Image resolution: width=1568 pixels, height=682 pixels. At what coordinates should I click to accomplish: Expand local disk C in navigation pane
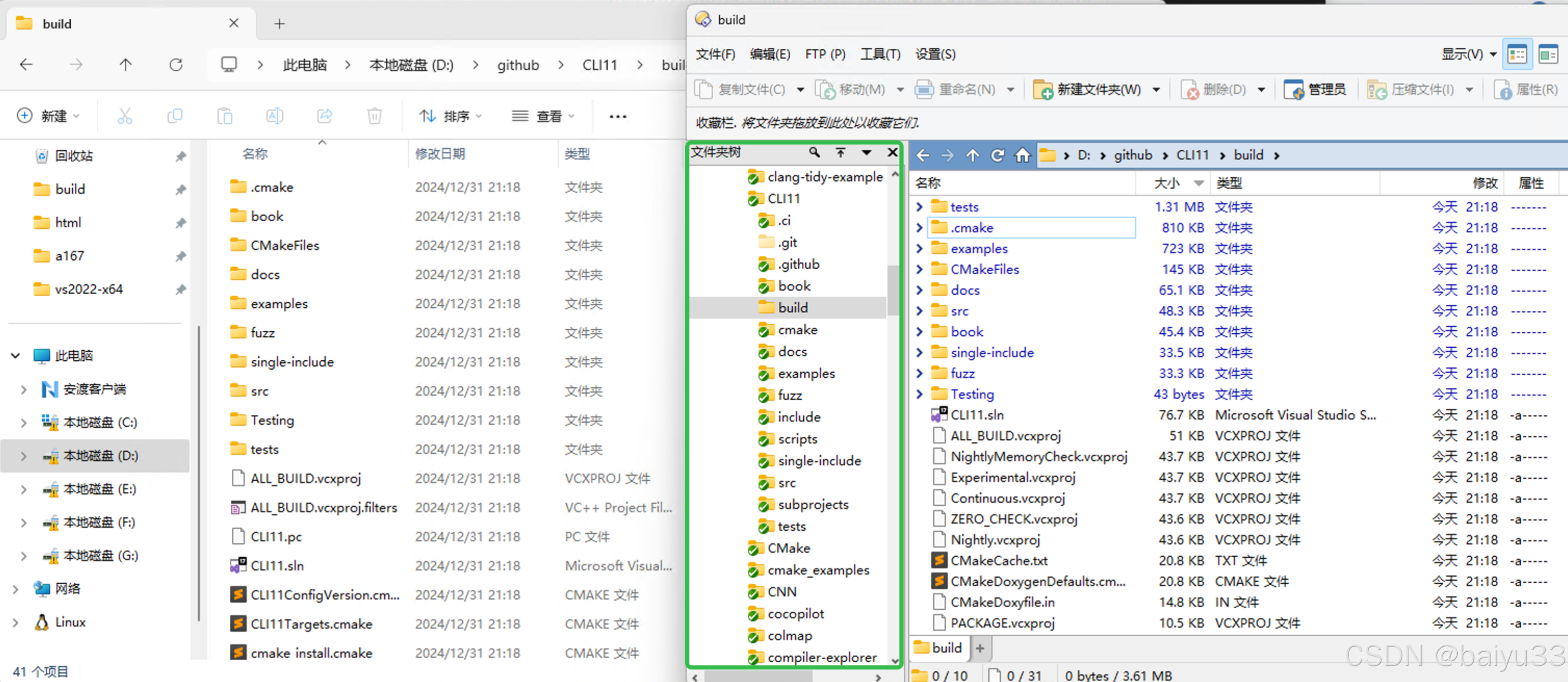coord(23,422)
